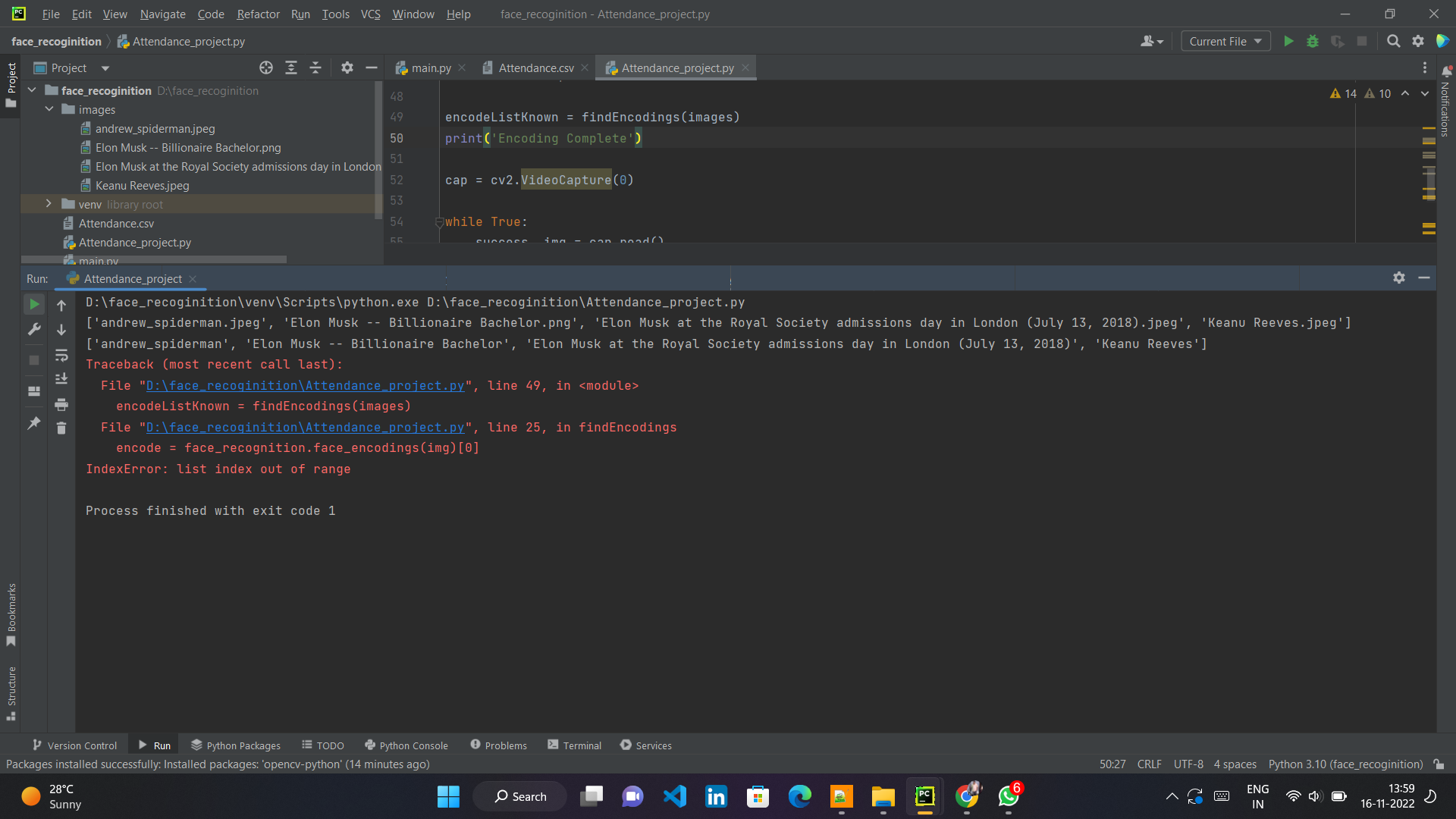Open Microsoft Edge from taskbar

click(799, 796)
